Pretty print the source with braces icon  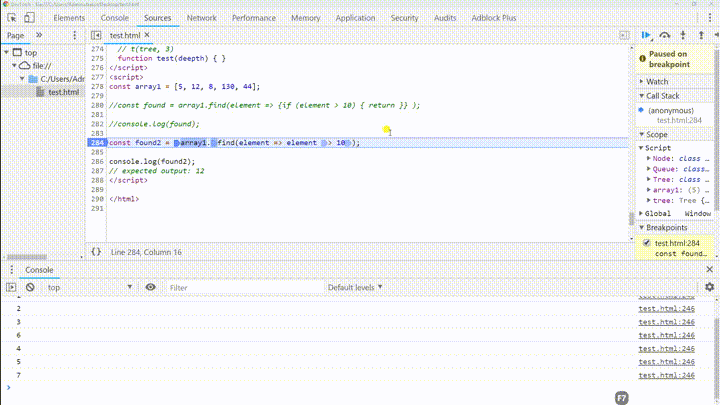pos(96,252)
